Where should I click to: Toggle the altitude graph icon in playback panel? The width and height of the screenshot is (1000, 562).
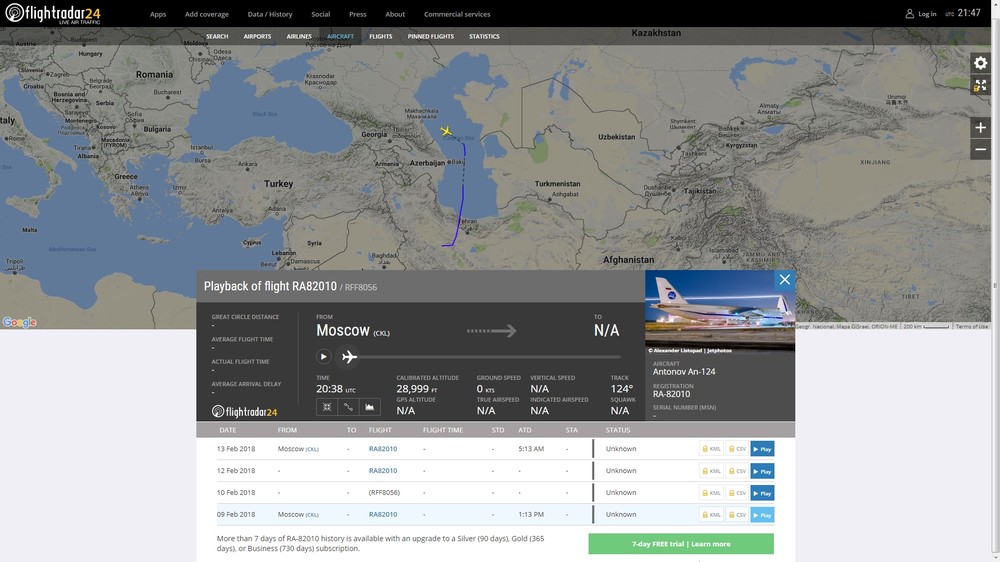pos(370,407)
